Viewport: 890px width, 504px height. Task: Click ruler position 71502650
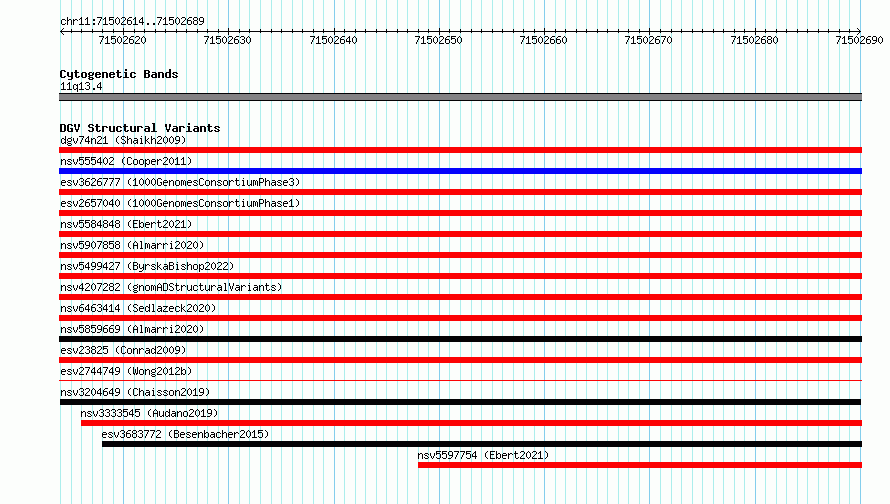click(438, 40)
